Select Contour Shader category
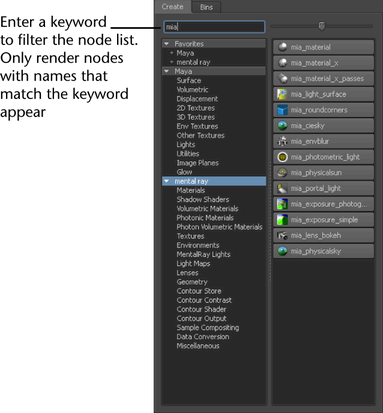The height and width of the screenshot is (413, 383). pyautogui.click(x=201, y=309)
